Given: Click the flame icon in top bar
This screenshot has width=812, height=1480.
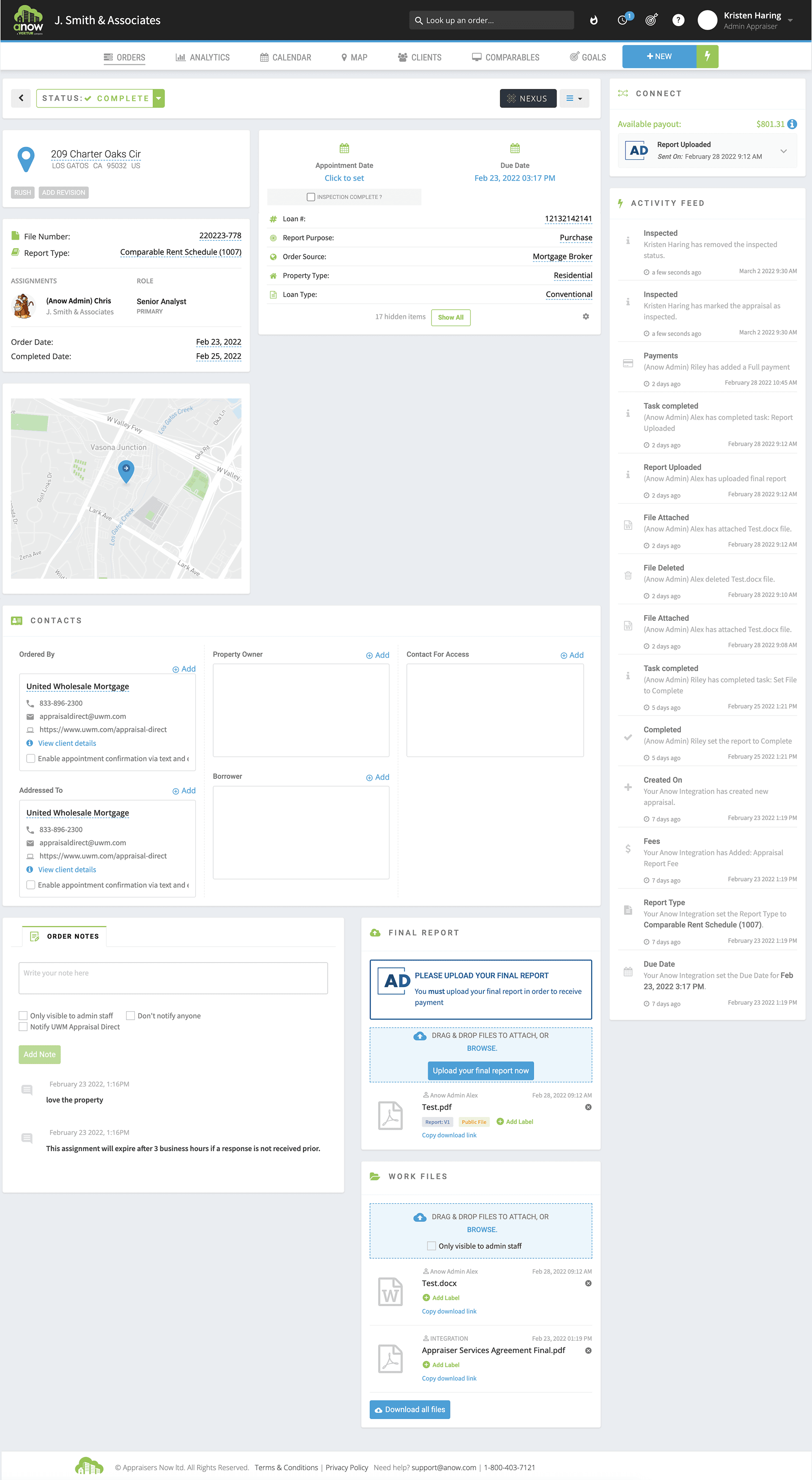Looking at the screenshot, I should click(594, 20).
